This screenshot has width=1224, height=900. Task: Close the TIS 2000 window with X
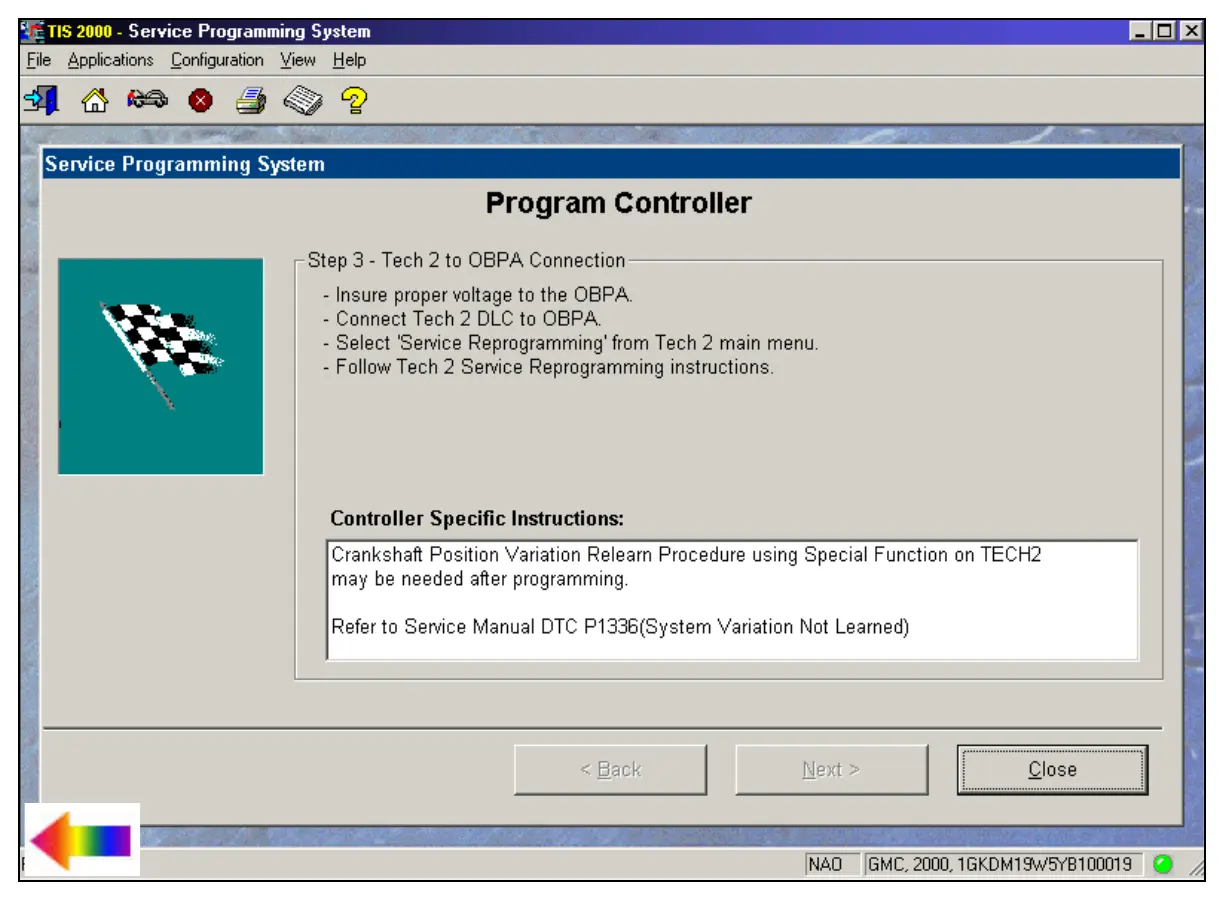click(x=1190, y=31)
